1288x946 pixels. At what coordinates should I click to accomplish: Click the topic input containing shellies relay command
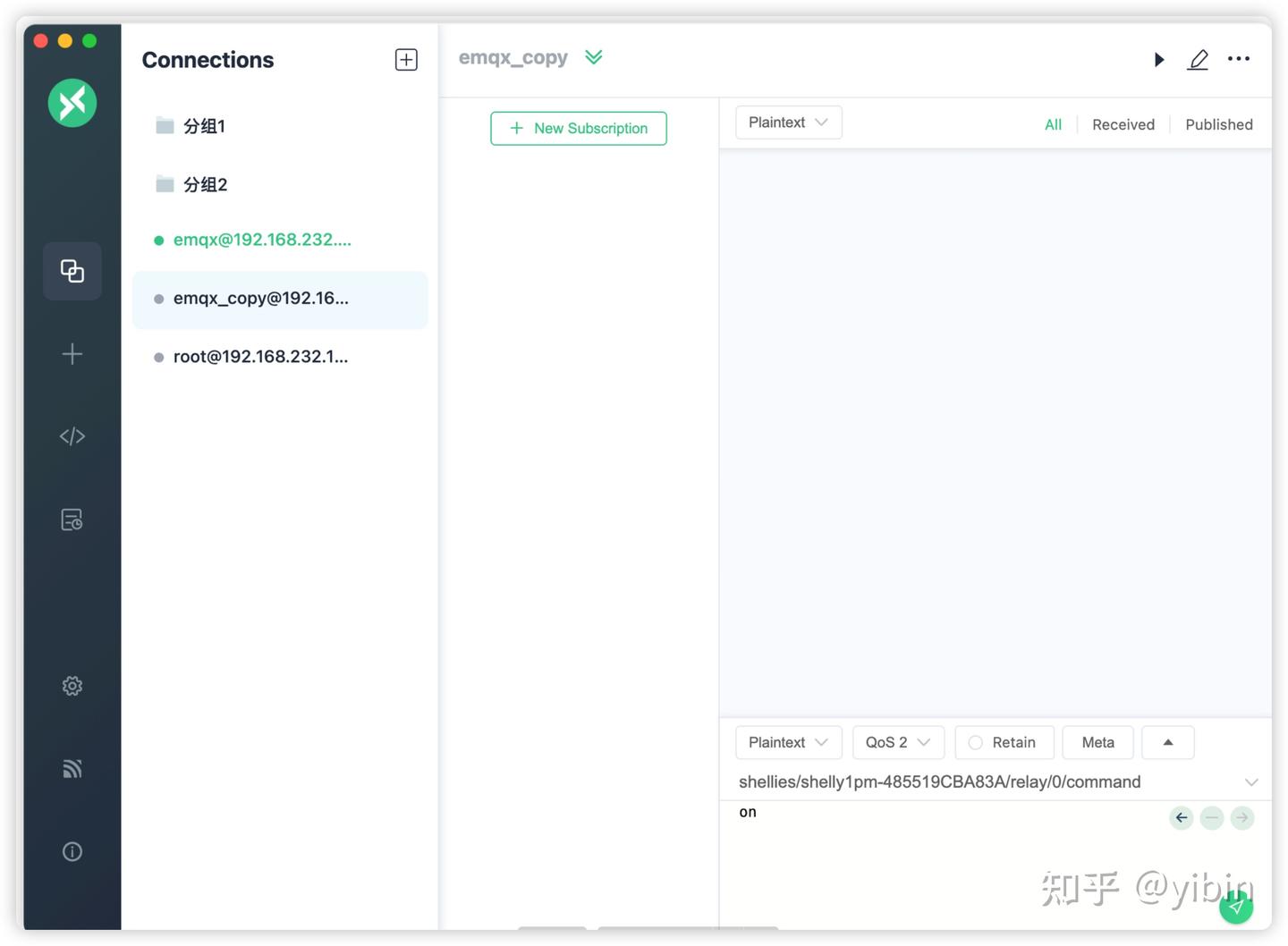click(939, 781)
